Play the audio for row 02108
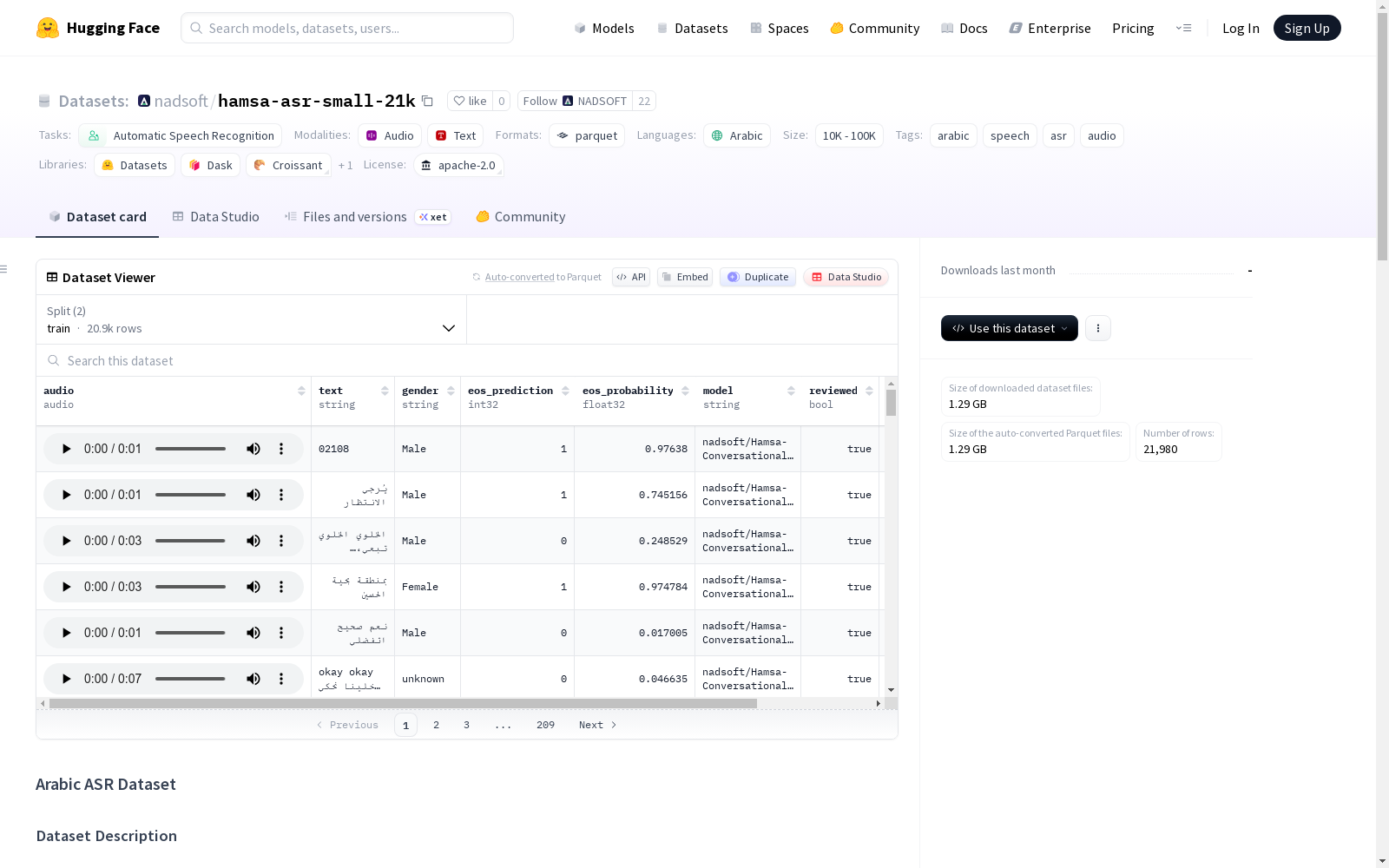 pos(66,449)
